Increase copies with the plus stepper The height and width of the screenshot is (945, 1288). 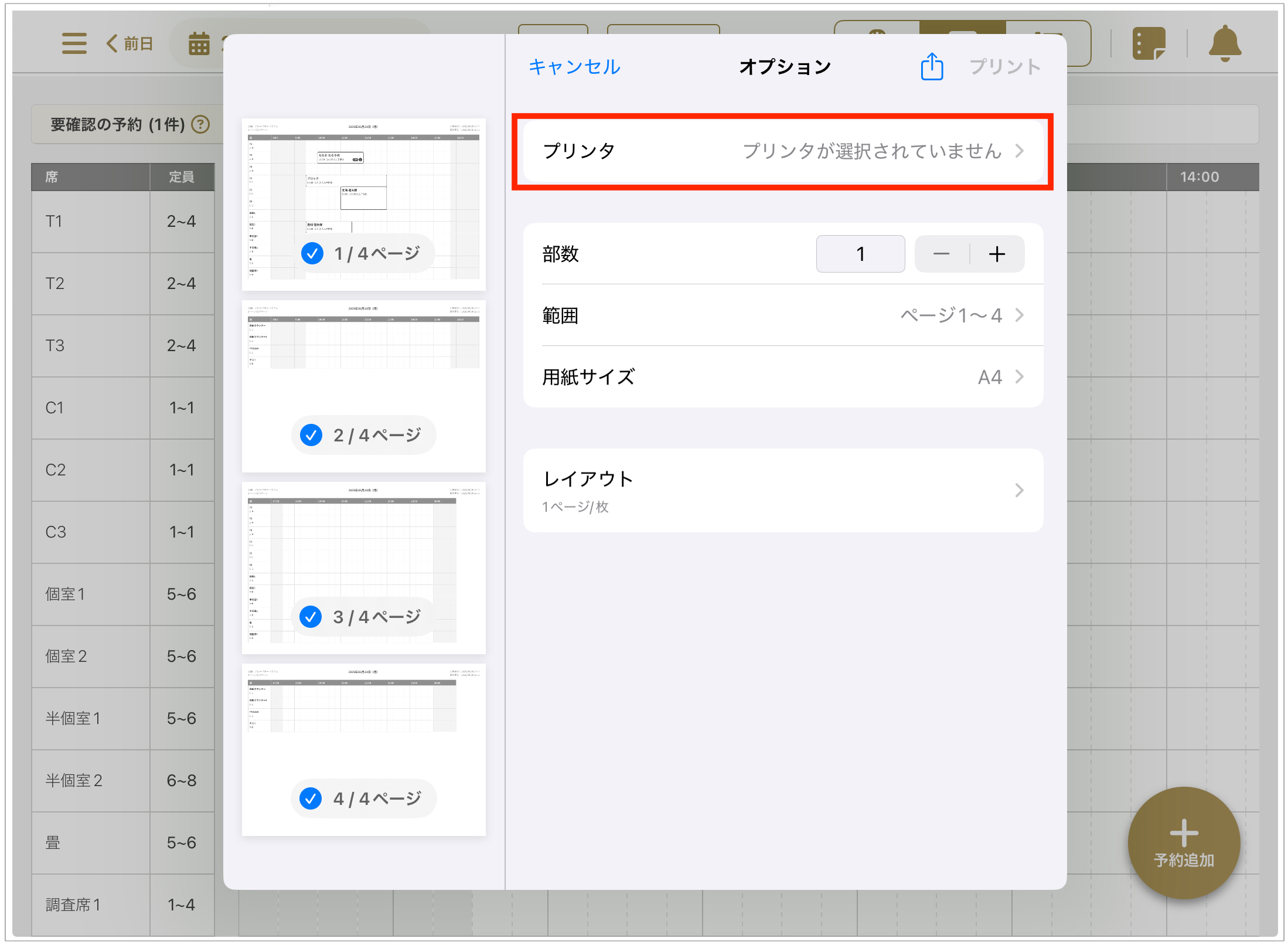click(x=997, y=254)
